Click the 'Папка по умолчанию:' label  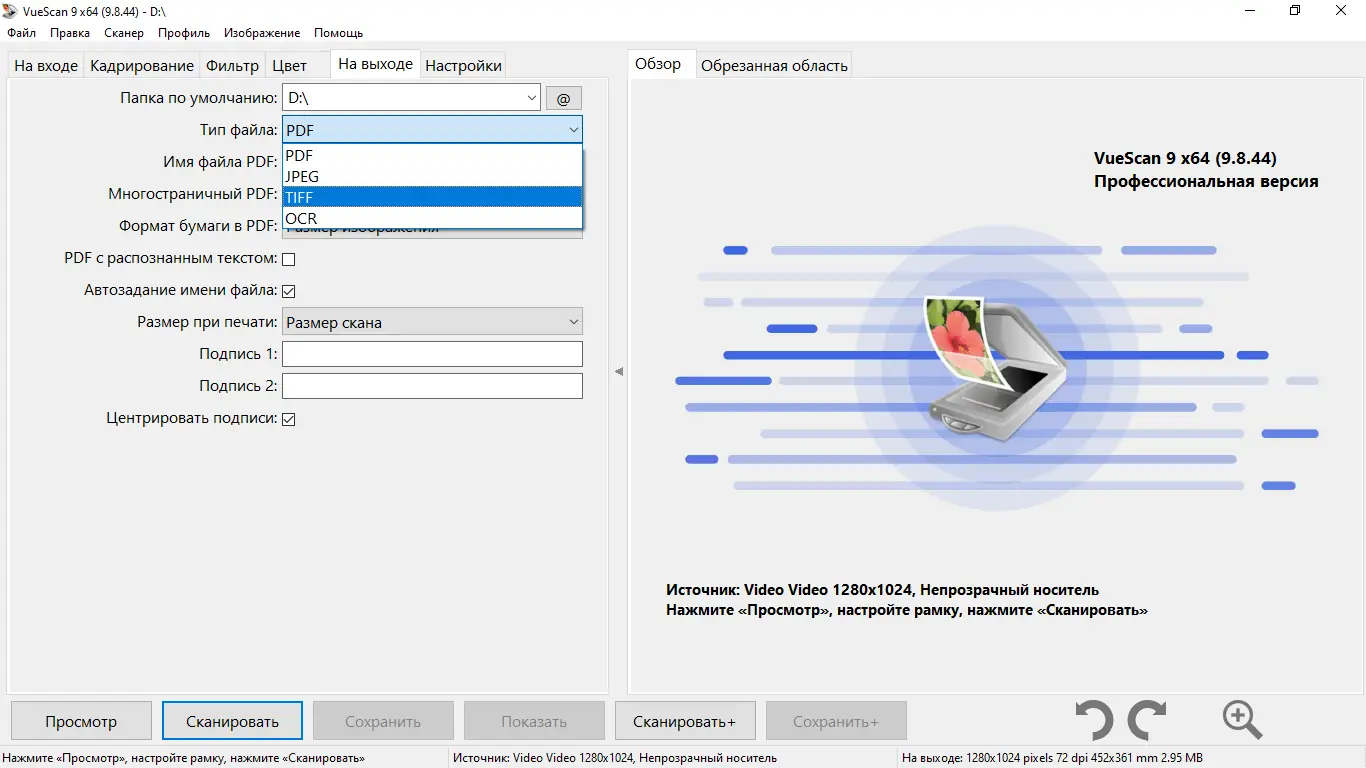coord(199,98)
